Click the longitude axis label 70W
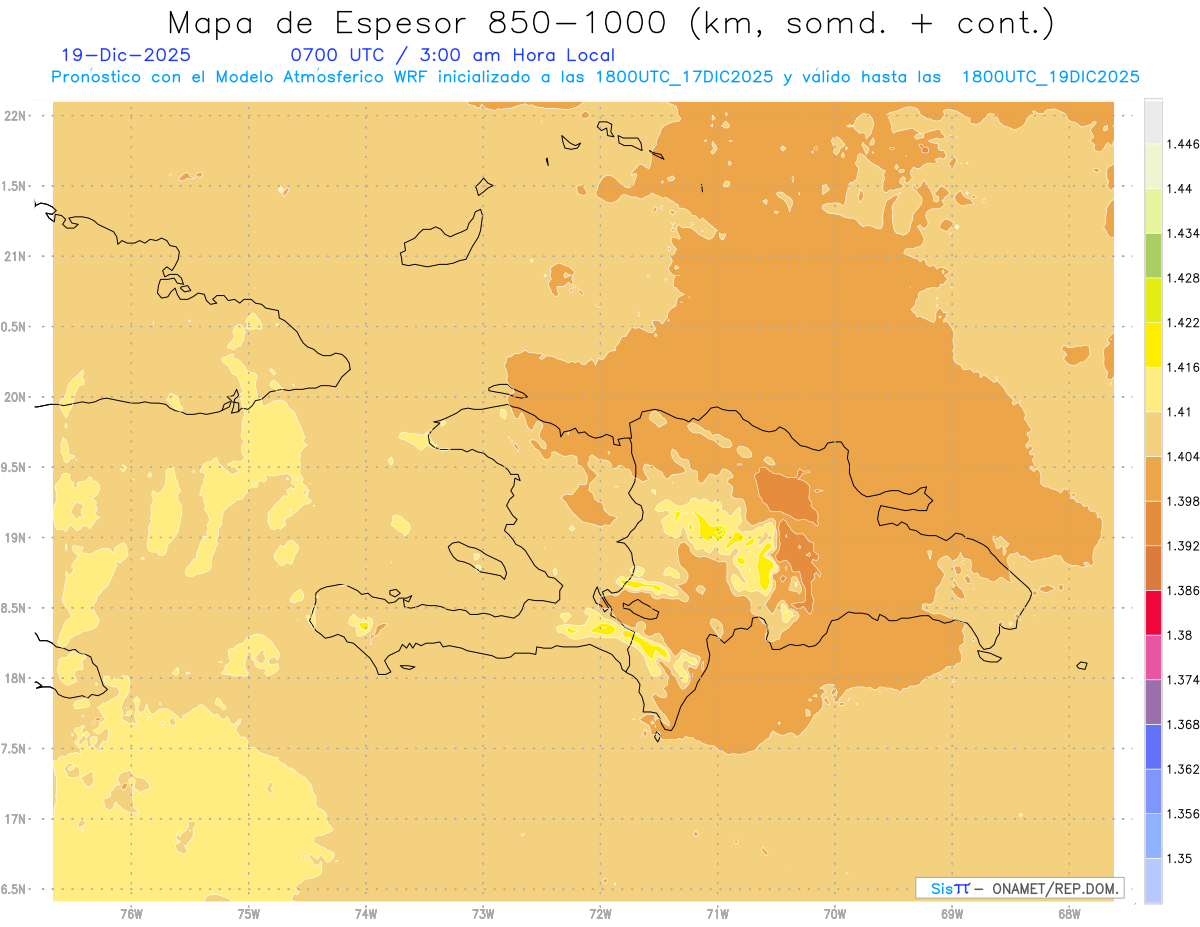 (835, 913)
